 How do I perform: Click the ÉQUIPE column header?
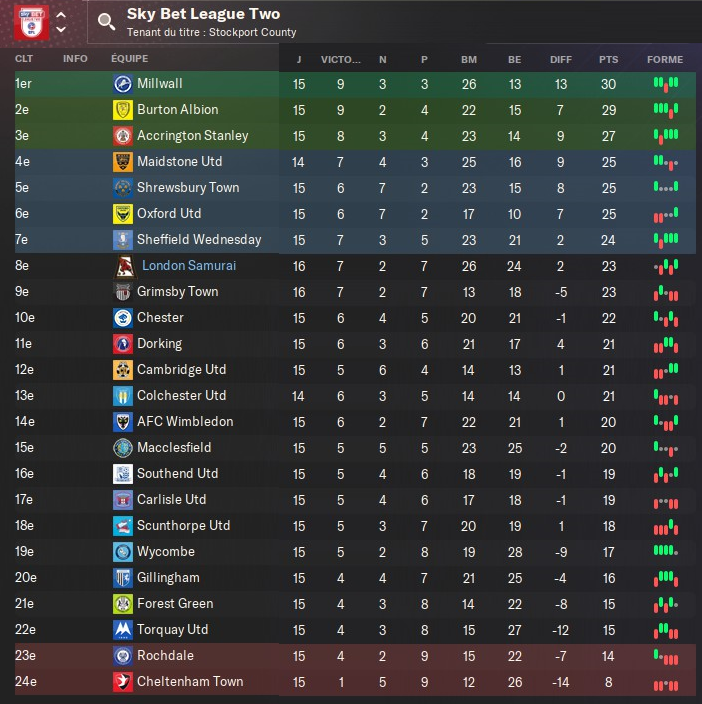[x=129, y=59]
